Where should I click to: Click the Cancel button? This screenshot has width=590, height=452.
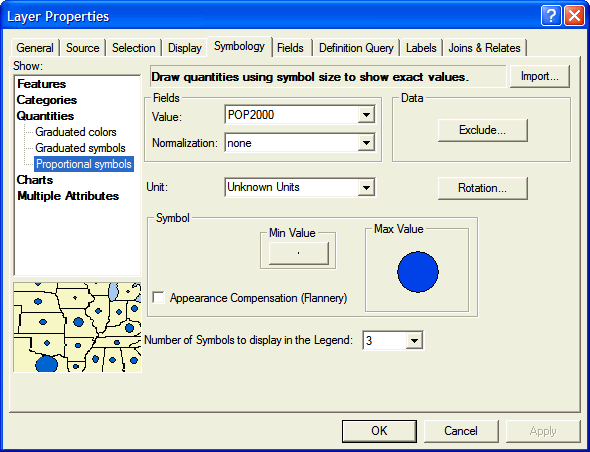click(461, 431)
